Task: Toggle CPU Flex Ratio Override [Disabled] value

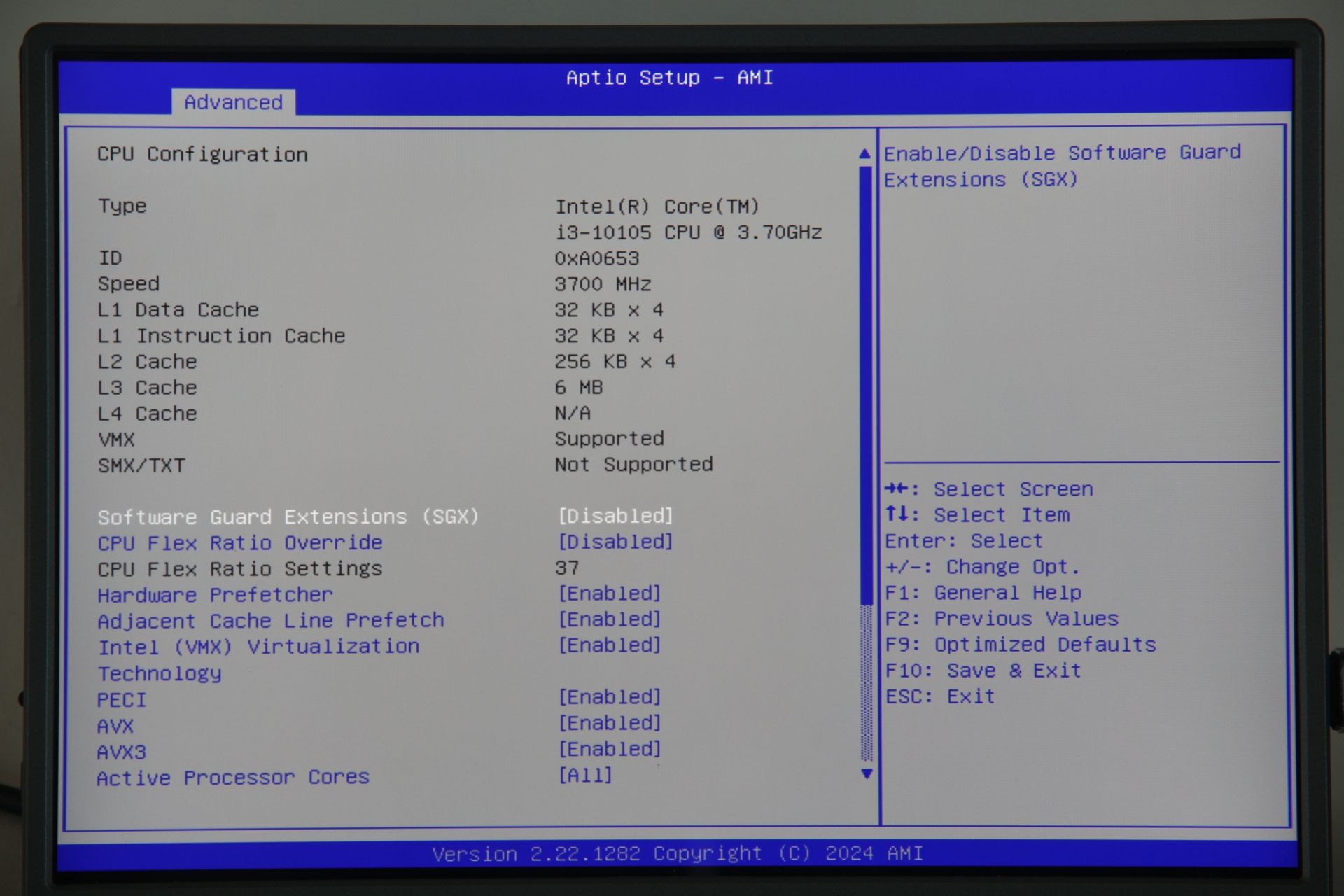Action: tap(615, 542)
